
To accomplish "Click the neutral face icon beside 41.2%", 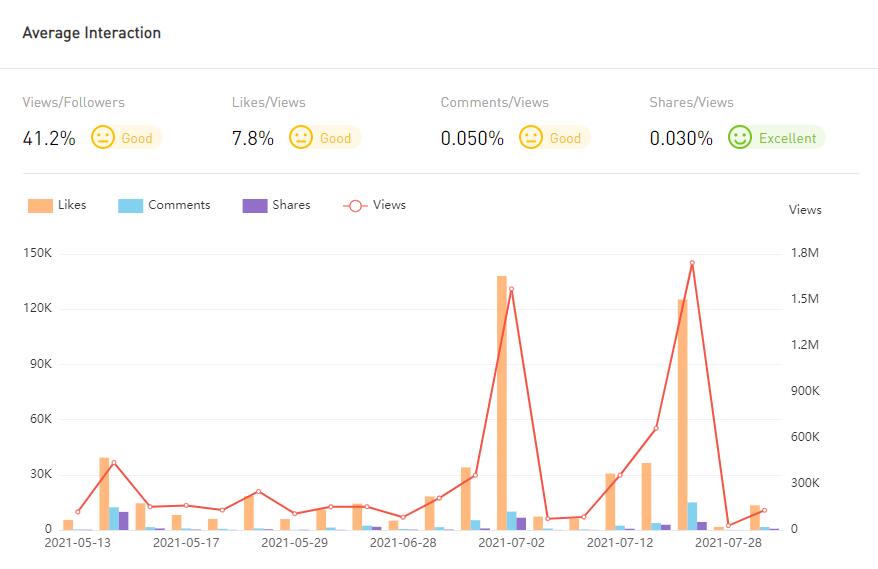I will pyautogui.click(x=103, y=138).
